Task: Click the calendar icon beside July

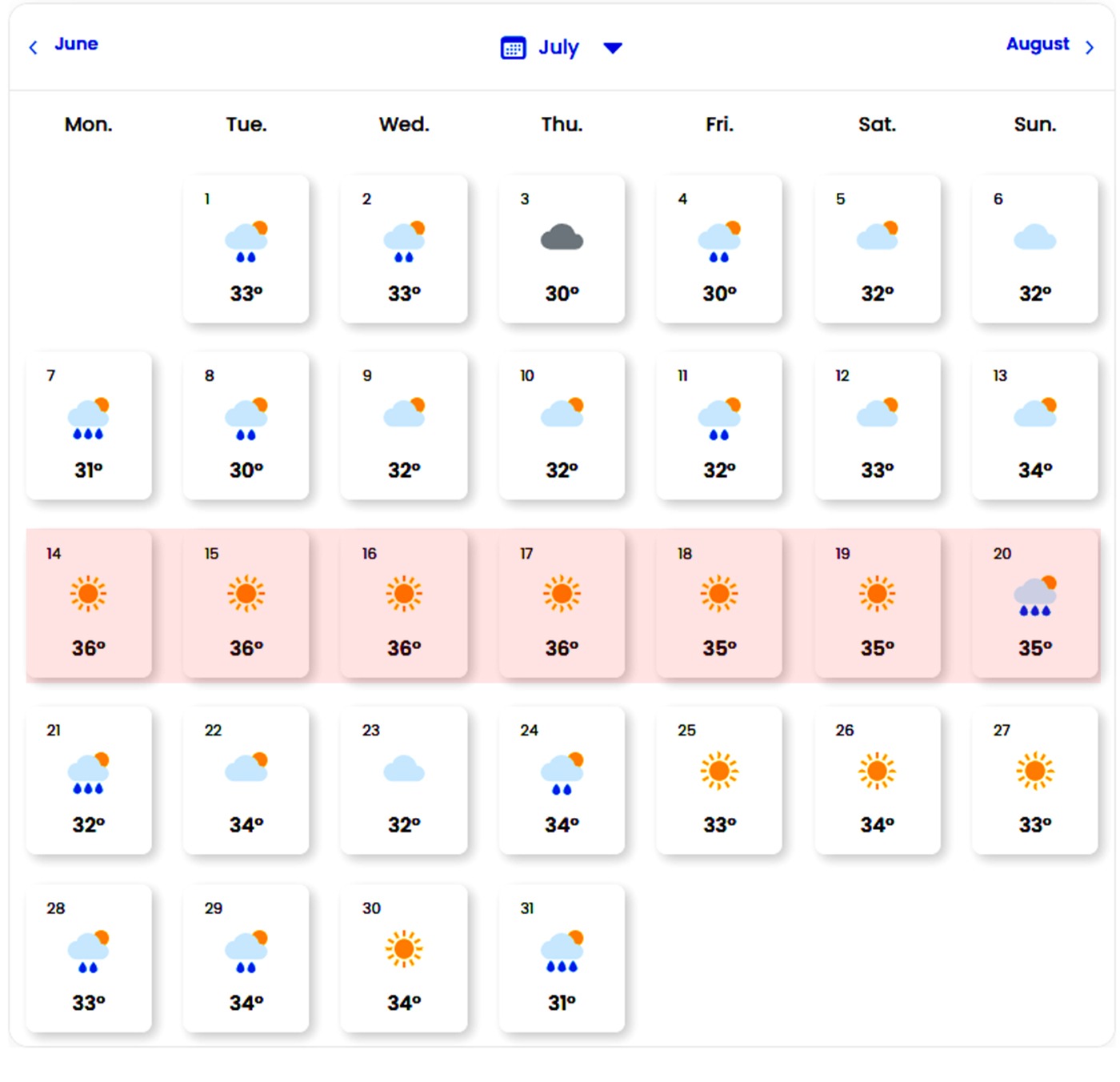Action: tap(513, 48)
